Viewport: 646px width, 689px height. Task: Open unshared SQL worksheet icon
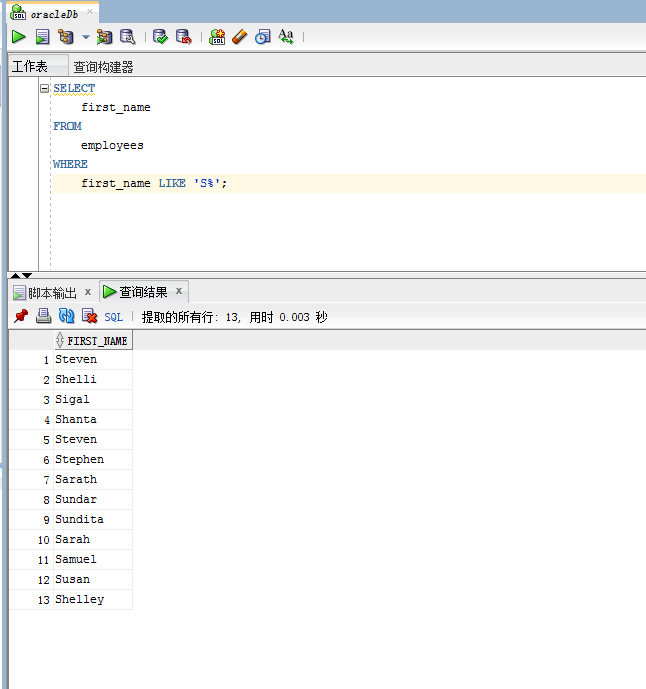coord(217,37)
